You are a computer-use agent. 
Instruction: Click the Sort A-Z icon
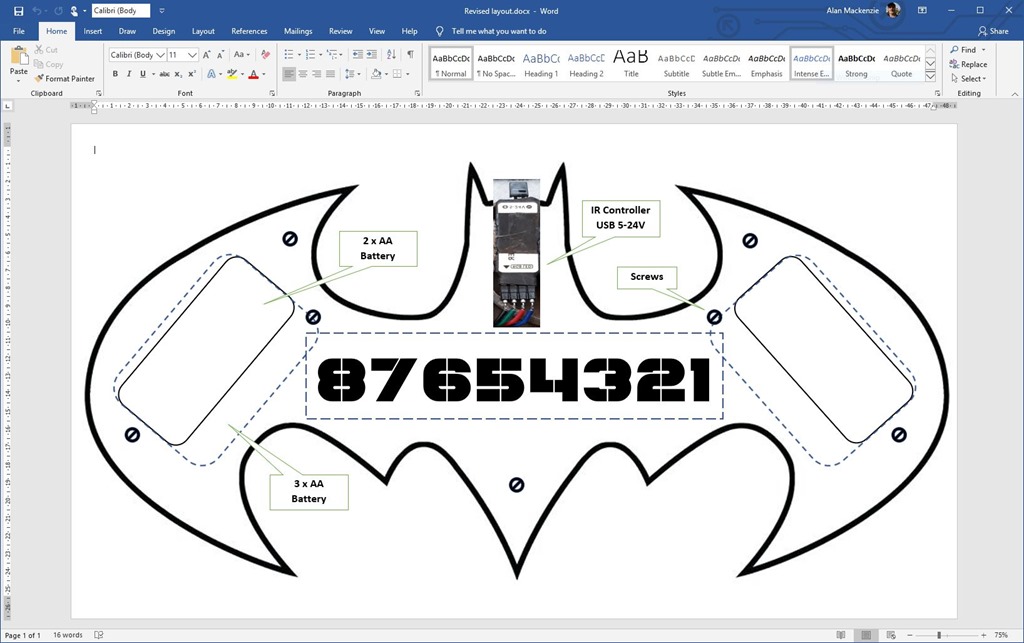point(390,55)
